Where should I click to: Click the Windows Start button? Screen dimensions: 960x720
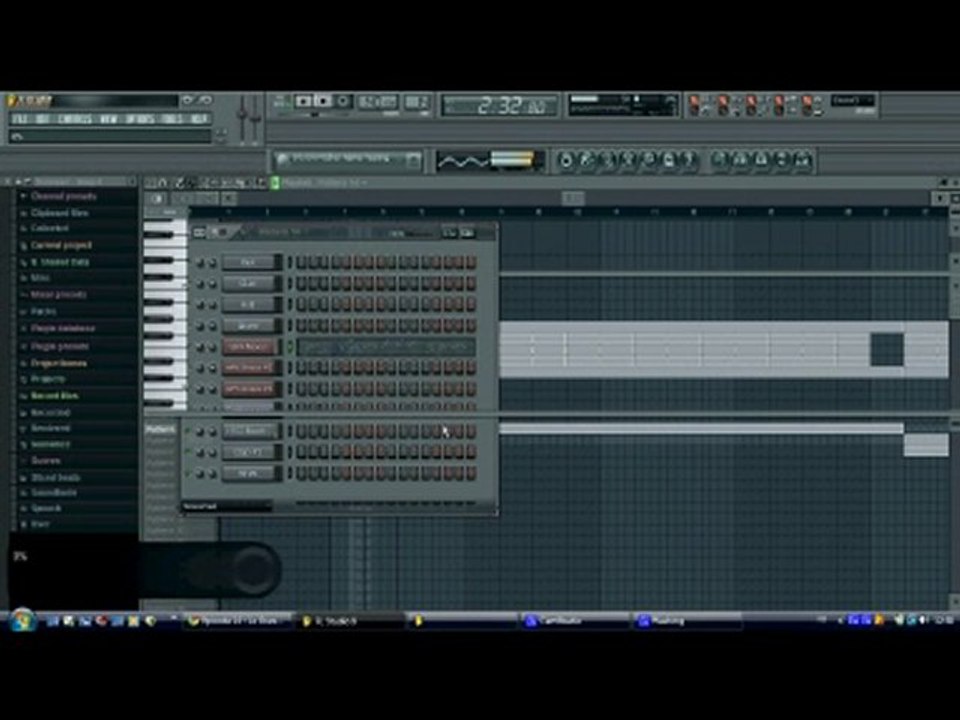[23, 620]
